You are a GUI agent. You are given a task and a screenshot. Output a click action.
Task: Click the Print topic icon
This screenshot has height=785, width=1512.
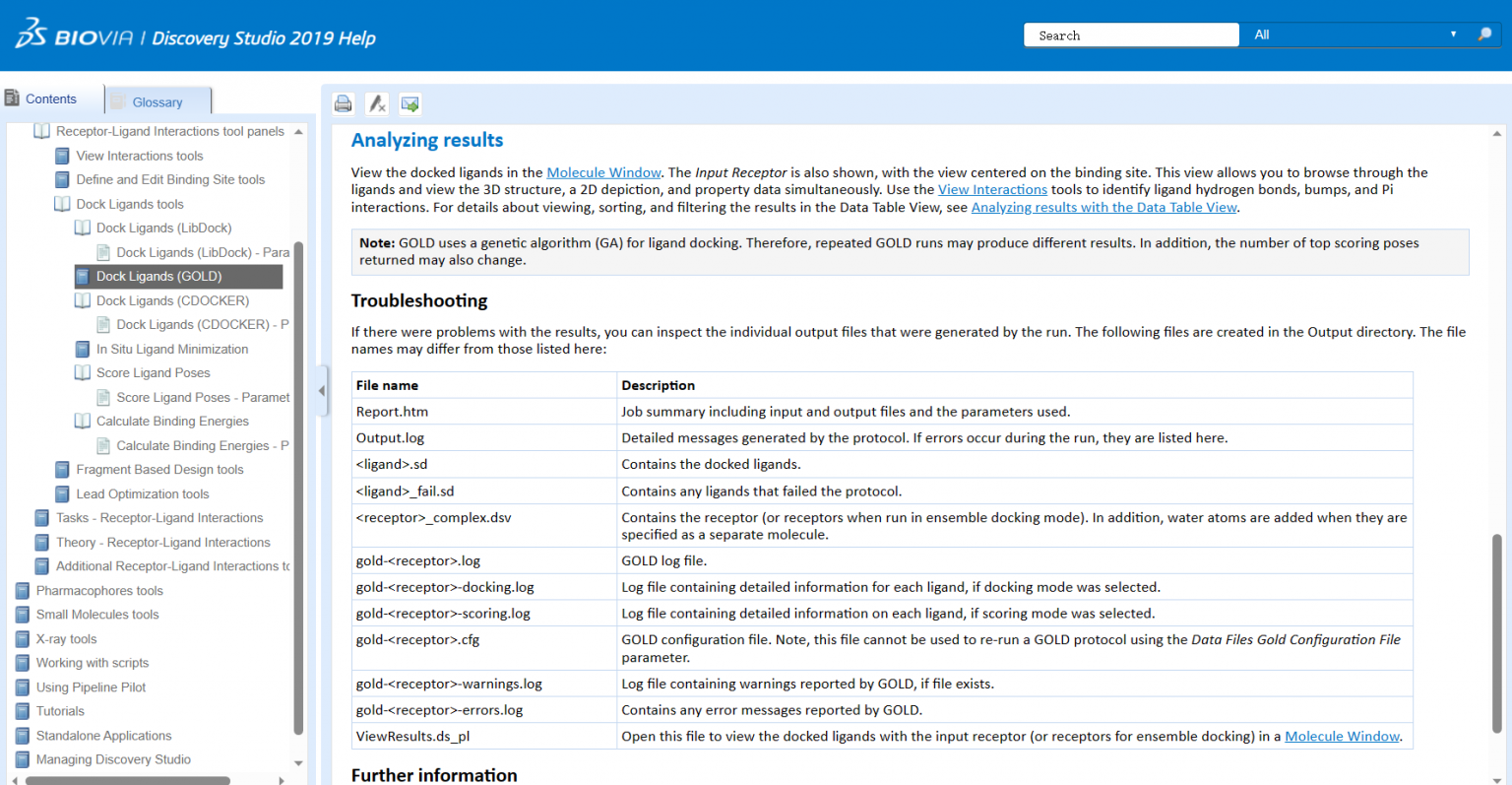click(344, 103)
